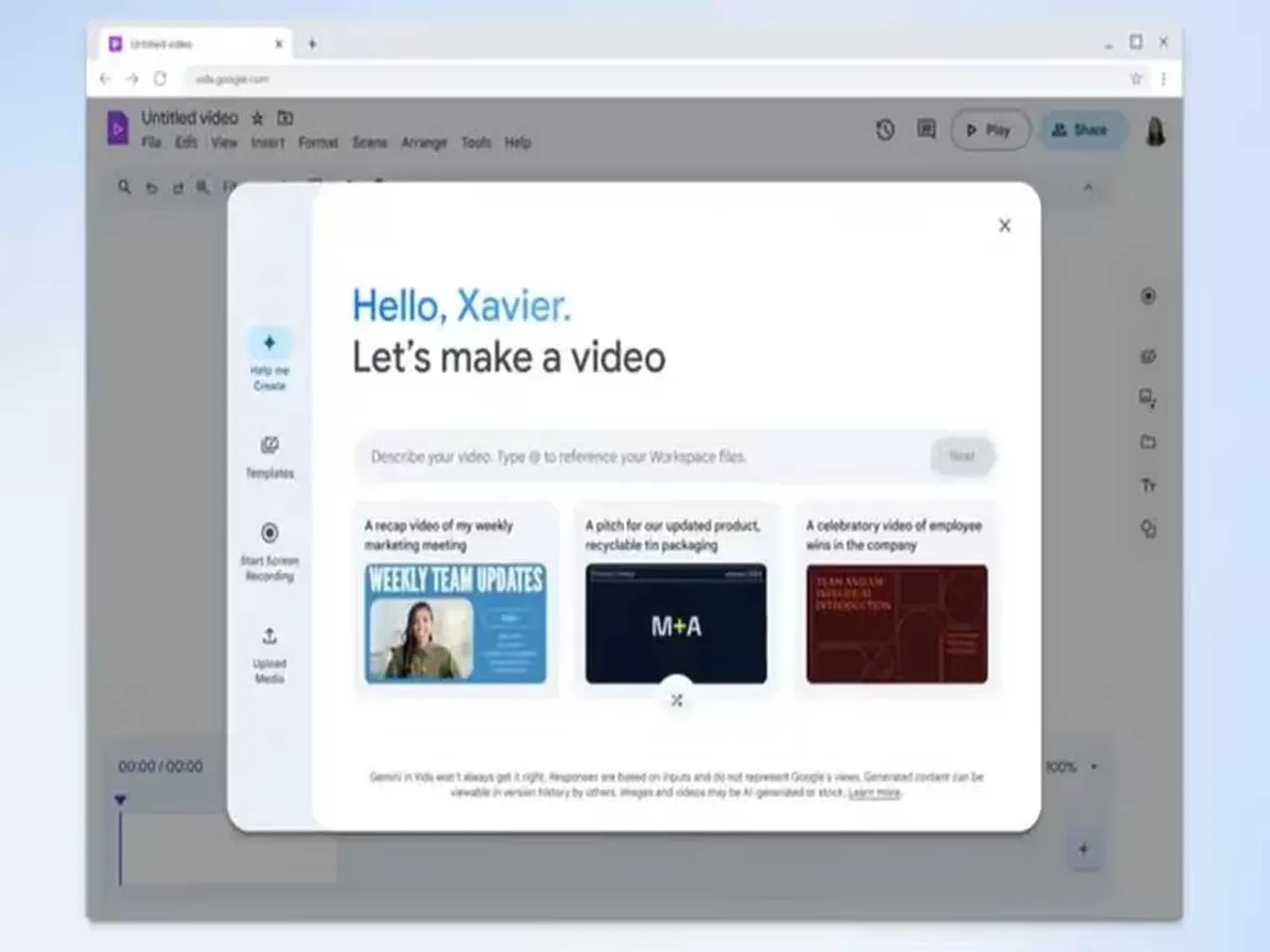This screenshot has height=952, width=1270.
Task: Open a new browser tab
Action: tap(312, 44)
